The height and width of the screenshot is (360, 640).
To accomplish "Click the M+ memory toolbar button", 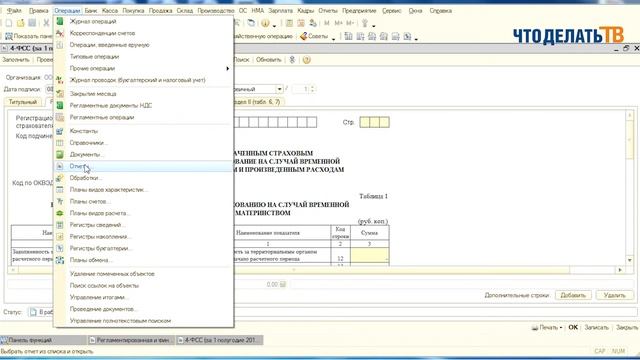I will coord(338,24).
